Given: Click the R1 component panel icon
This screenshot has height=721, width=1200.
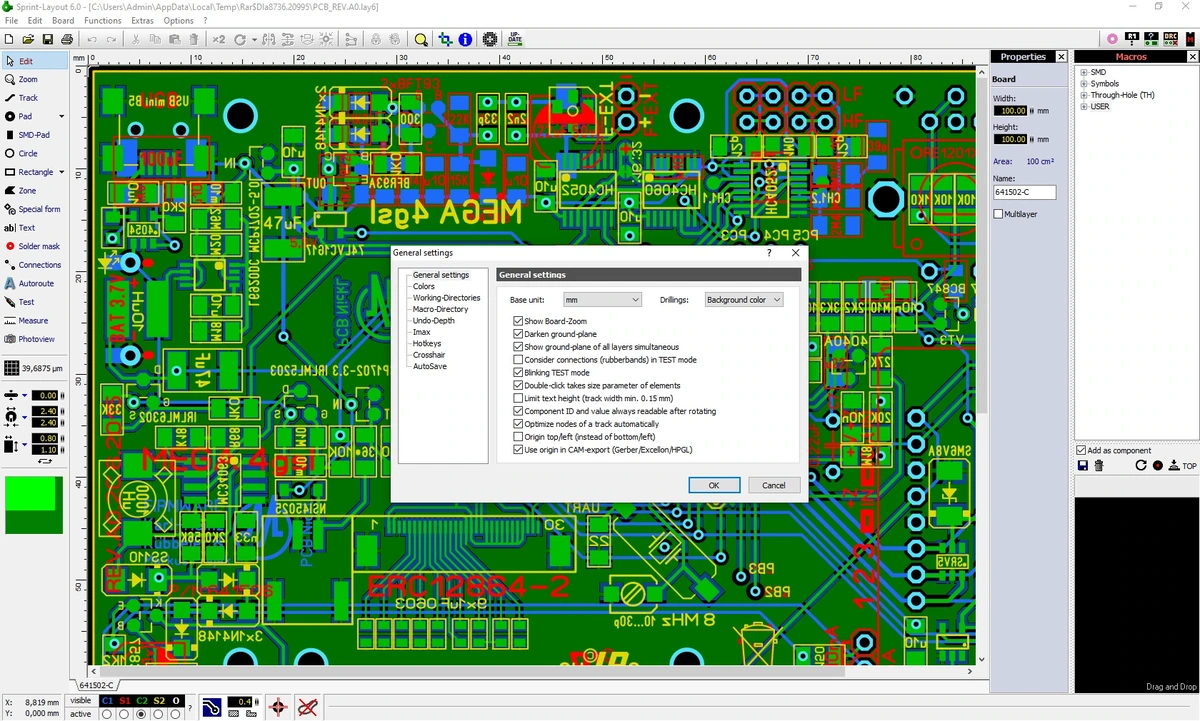Looking at the screenshot, I should pyautogui.click(x=1132, y=38).
